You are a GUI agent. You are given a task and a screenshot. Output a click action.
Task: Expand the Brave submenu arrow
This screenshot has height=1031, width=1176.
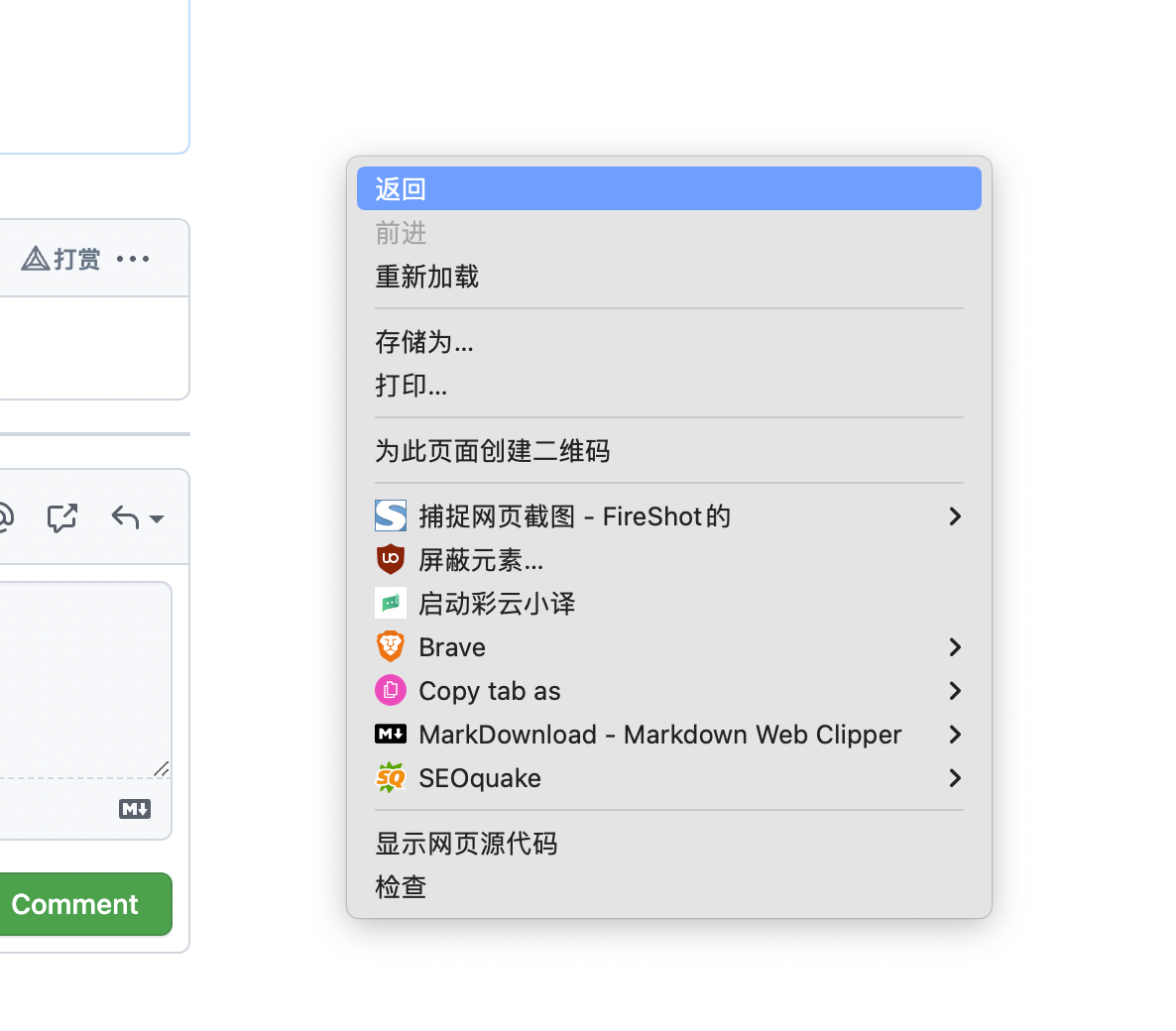[955, 647]
